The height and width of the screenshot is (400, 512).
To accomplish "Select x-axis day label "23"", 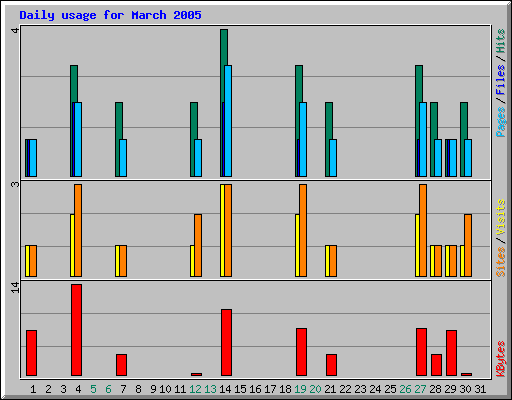I will click(x=360, y=389).
